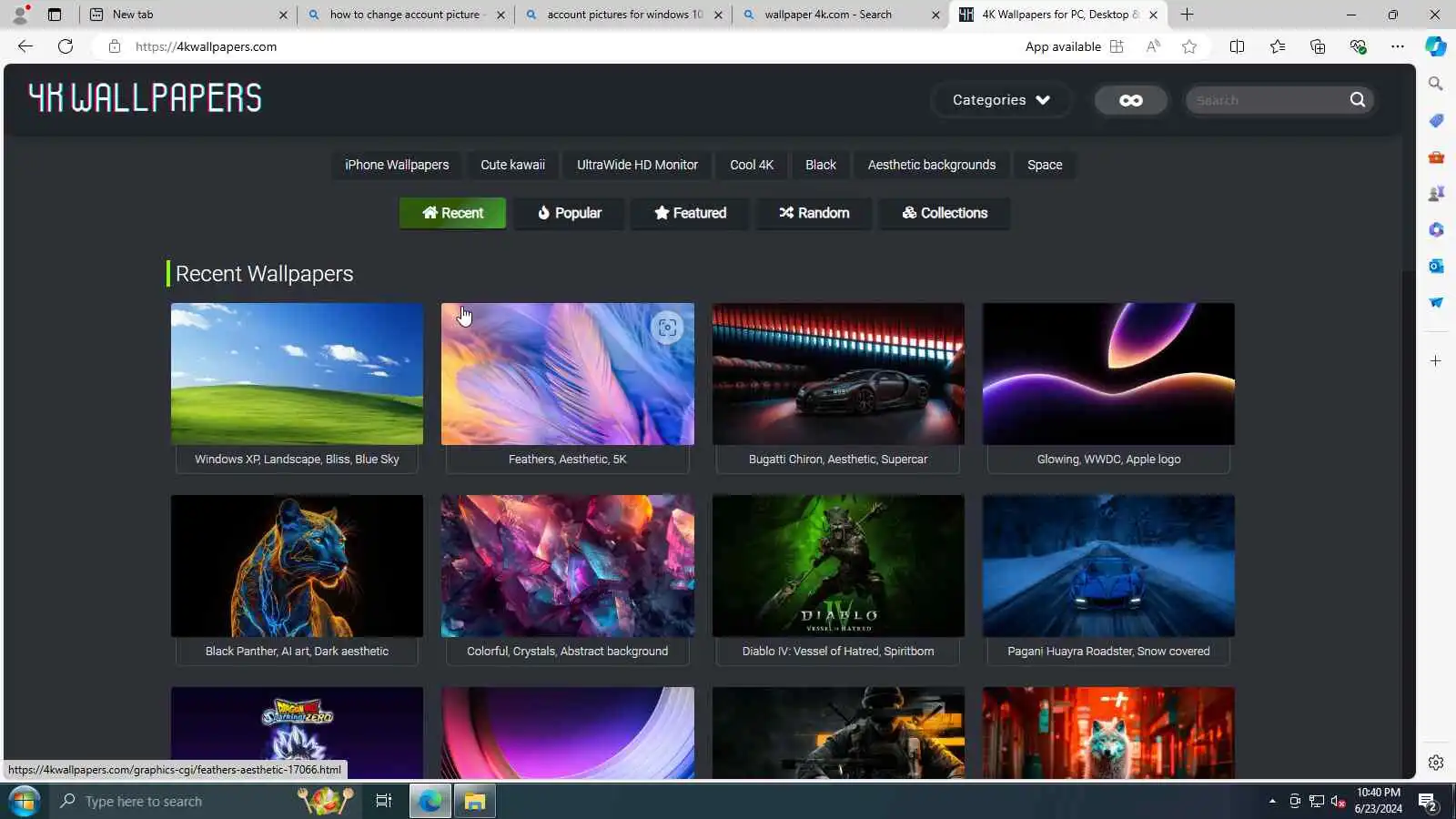Switch to the New tab browser tab

[187, 15]
